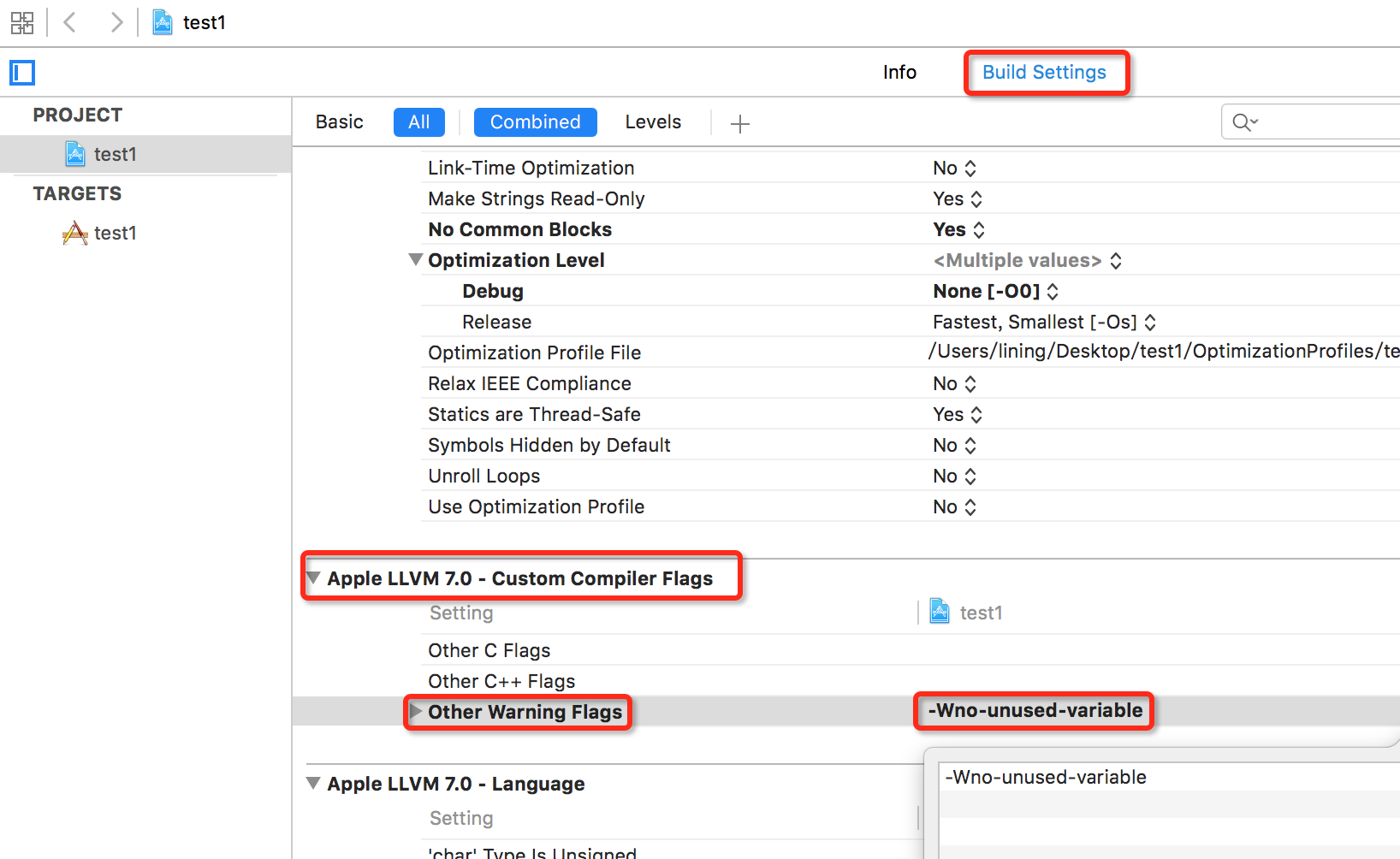
Task: Collapse the Apple LLVM 7.0 Language section
Action: pos(314,783)
